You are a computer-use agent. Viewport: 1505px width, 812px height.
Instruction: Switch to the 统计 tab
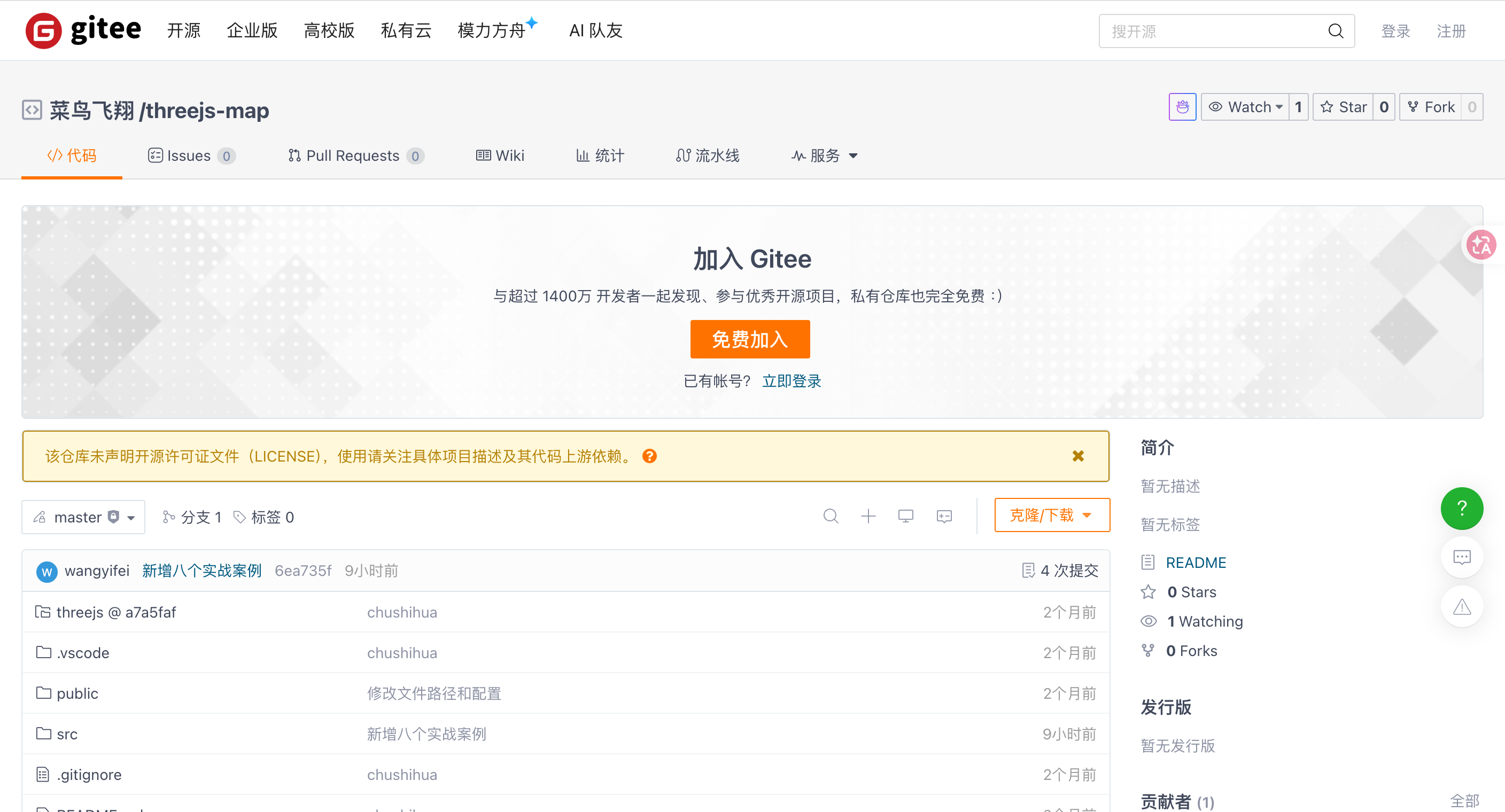click(x=600, y=155)
